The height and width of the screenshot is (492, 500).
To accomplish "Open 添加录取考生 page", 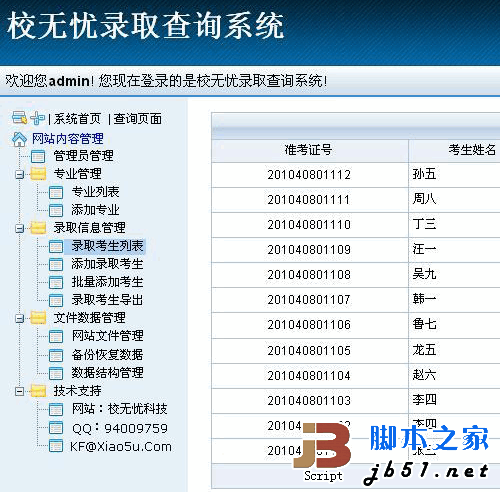I will [107, 264].
